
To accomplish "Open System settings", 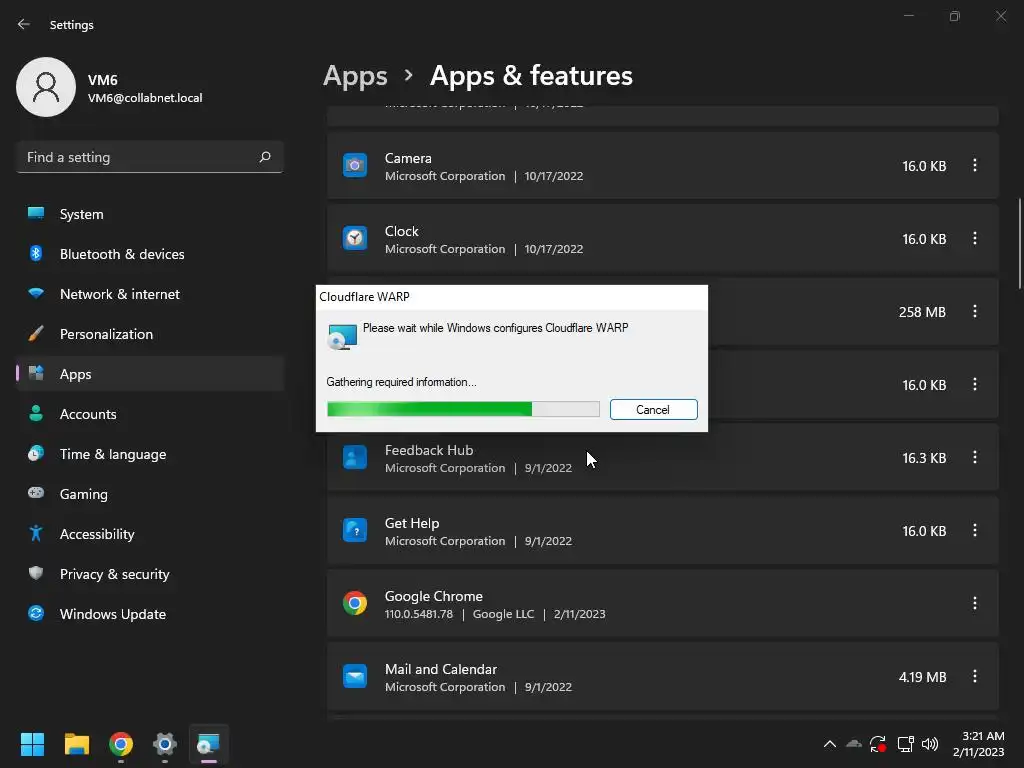I will [150, 214].
